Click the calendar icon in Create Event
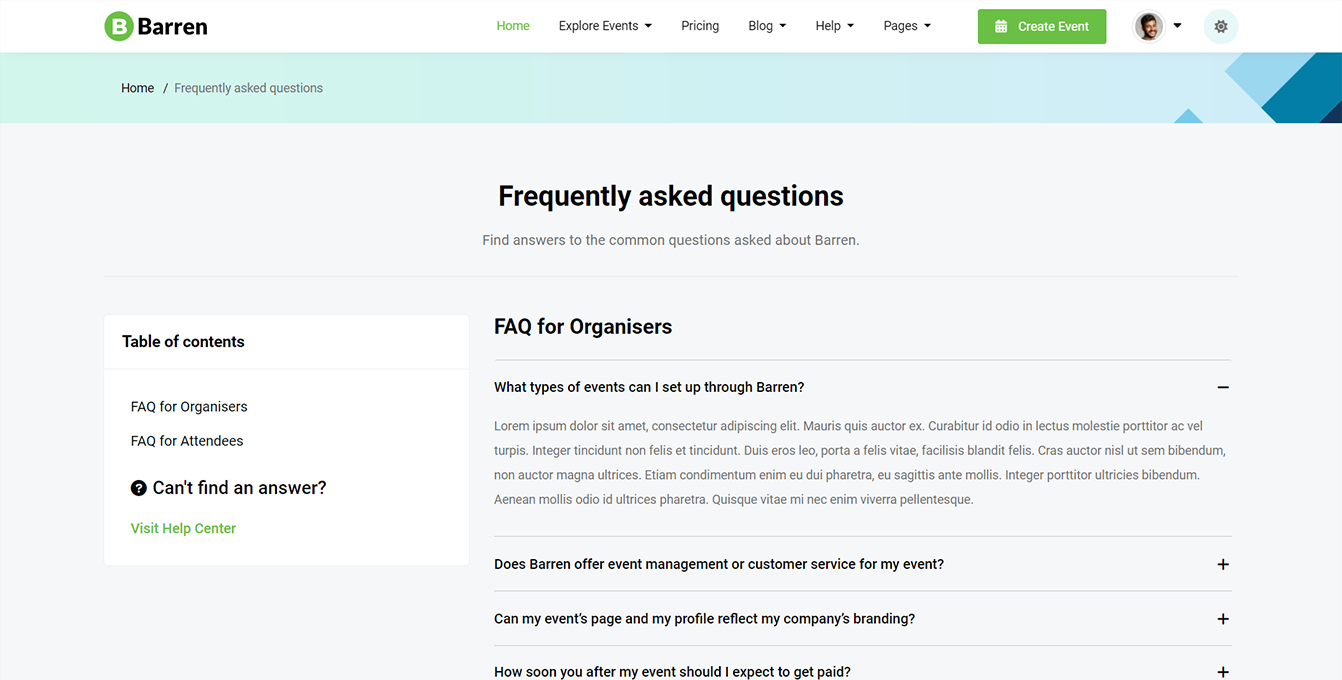 (x=1001, y=27)
